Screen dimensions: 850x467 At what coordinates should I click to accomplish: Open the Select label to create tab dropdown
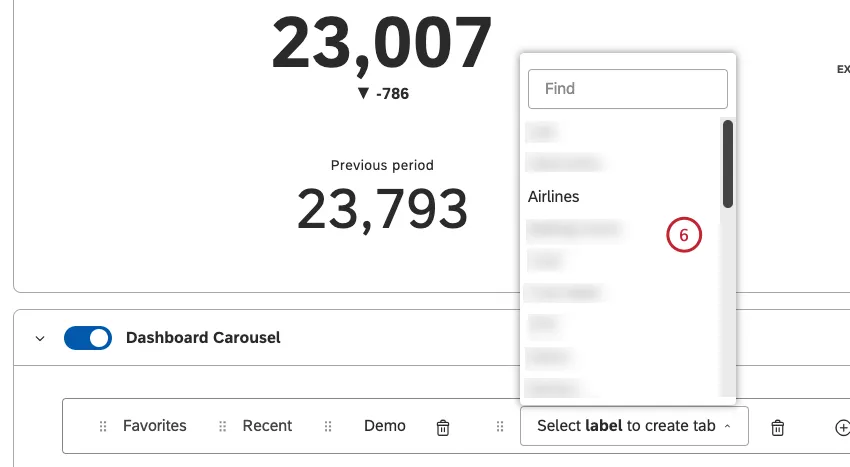634,426
